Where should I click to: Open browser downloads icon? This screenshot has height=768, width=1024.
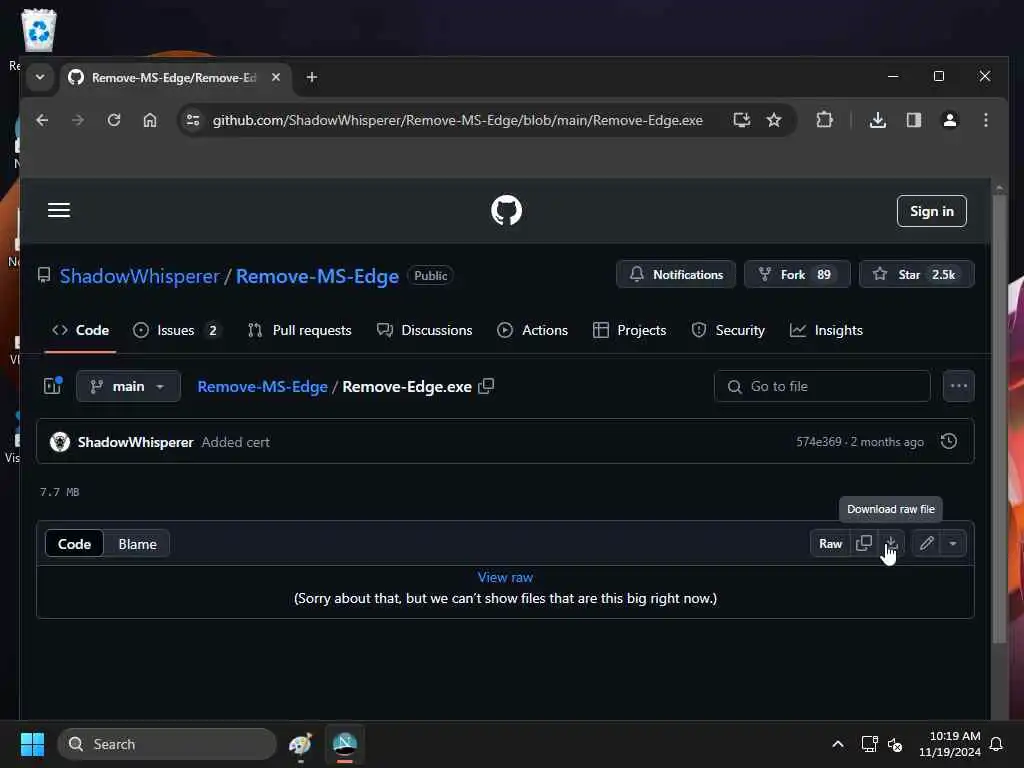878,120
